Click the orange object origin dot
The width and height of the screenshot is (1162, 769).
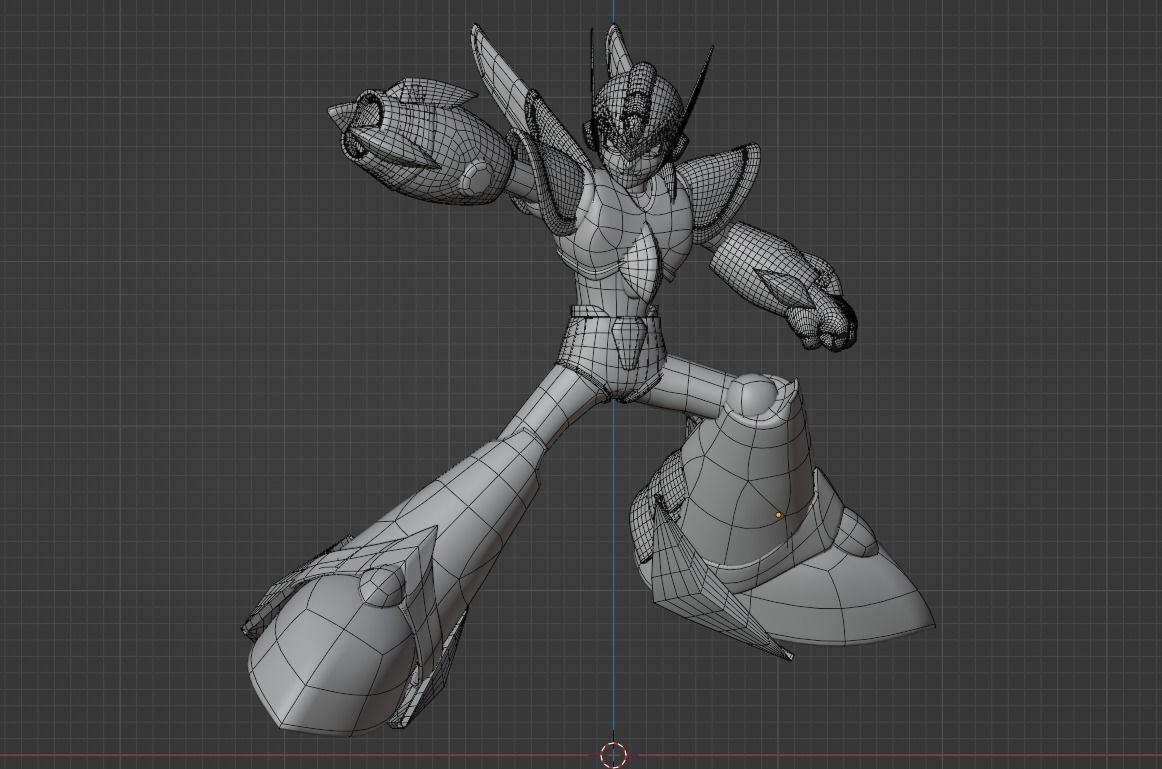tap(778, 514)
